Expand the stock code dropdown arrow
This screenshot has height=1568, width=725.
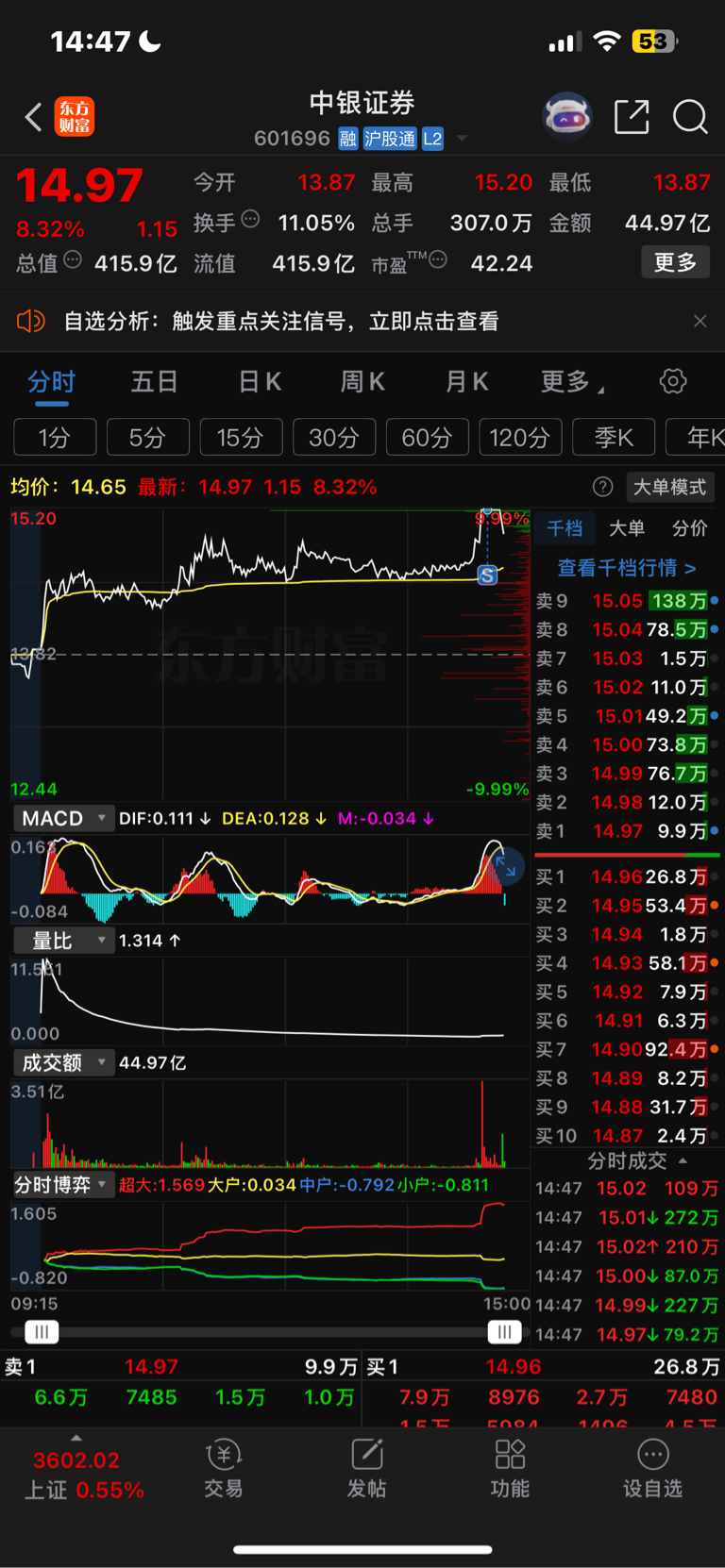[462, 139]
